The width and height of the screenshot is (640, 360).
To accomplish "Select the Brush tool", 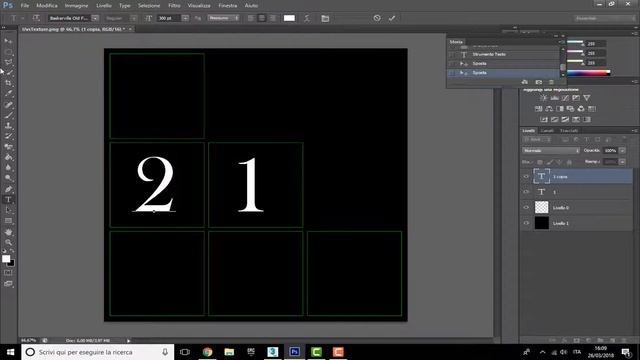I will [8, 115].
